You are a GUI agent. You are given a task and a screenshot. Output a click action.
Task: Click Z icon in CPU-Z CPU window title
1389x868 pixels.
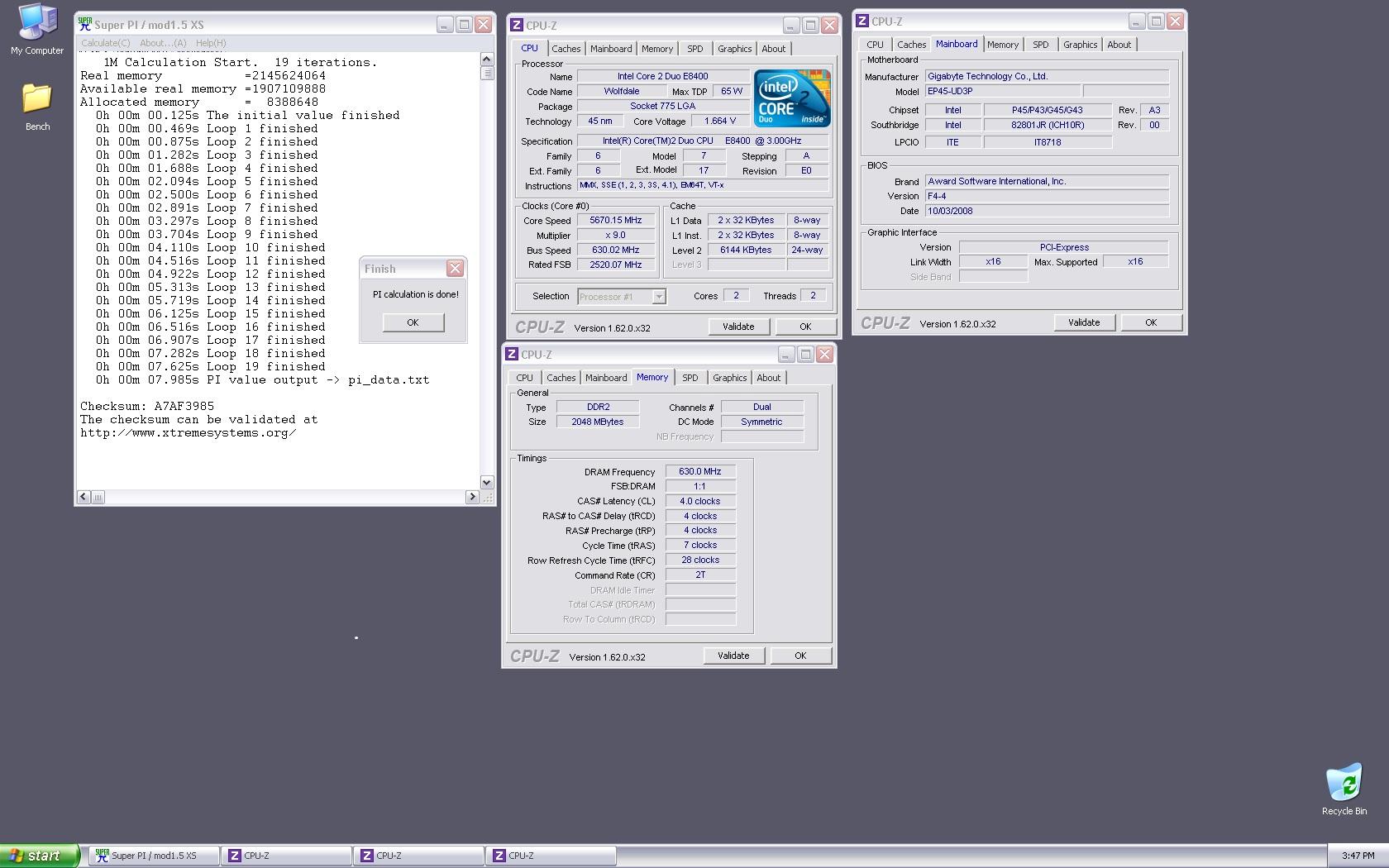coord(516,26)
